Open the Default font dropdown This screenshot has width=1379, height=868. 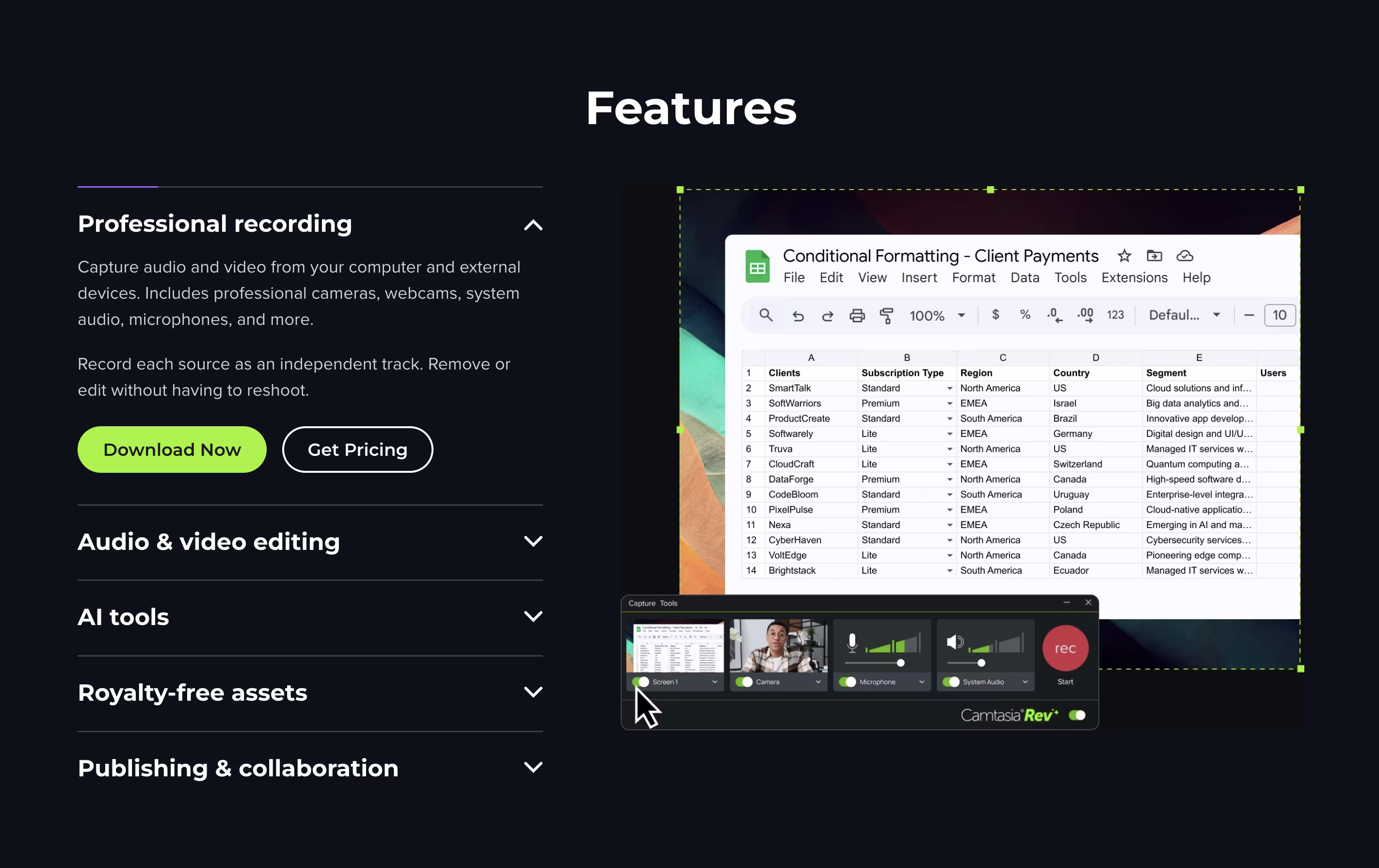point(1183,315)
